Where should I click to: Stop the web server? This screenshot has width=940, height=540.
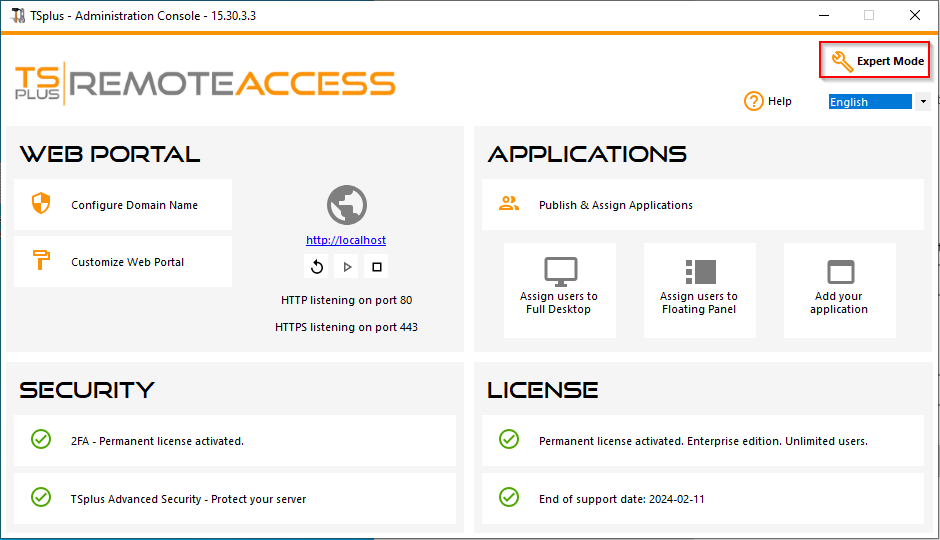pos(377,267)
